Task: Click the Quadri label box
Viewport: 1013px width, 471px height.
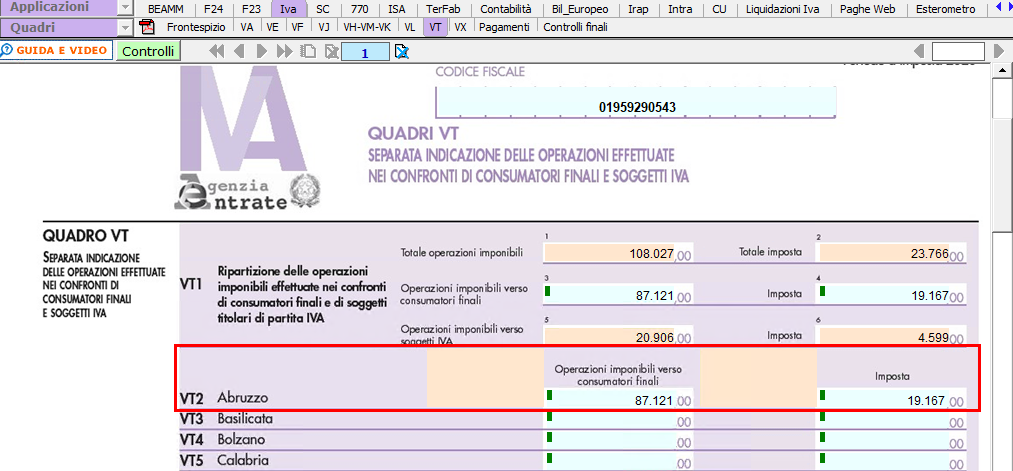Action: click(59, 28)
